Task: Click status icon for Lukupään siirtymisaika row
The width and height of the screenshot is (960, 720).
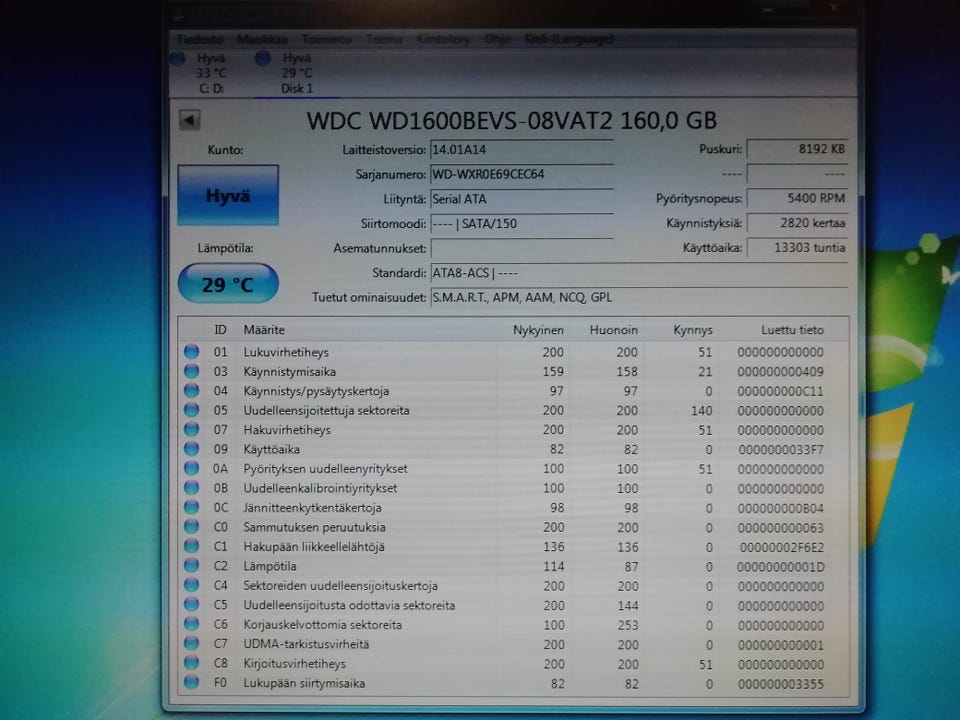Action: [x=192, y=683]
